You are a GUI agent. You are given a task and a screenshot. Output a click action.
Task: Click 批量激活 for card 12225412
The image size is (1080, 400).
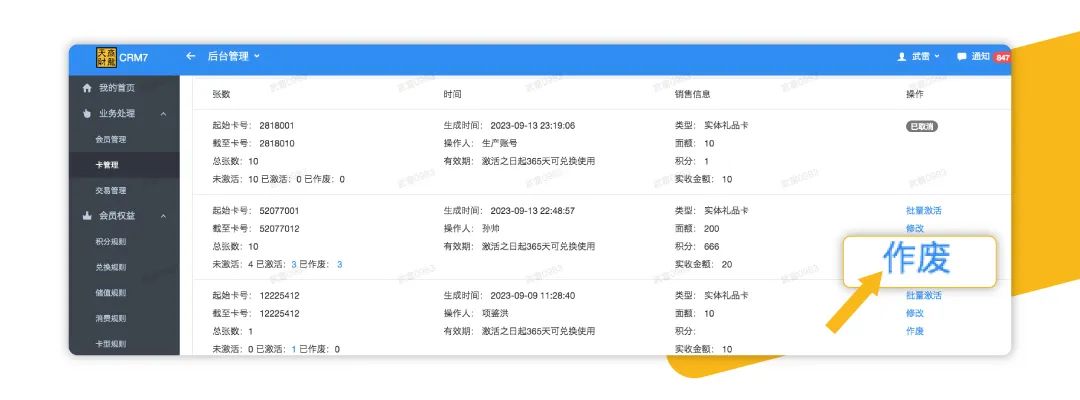tap(924, 295)
